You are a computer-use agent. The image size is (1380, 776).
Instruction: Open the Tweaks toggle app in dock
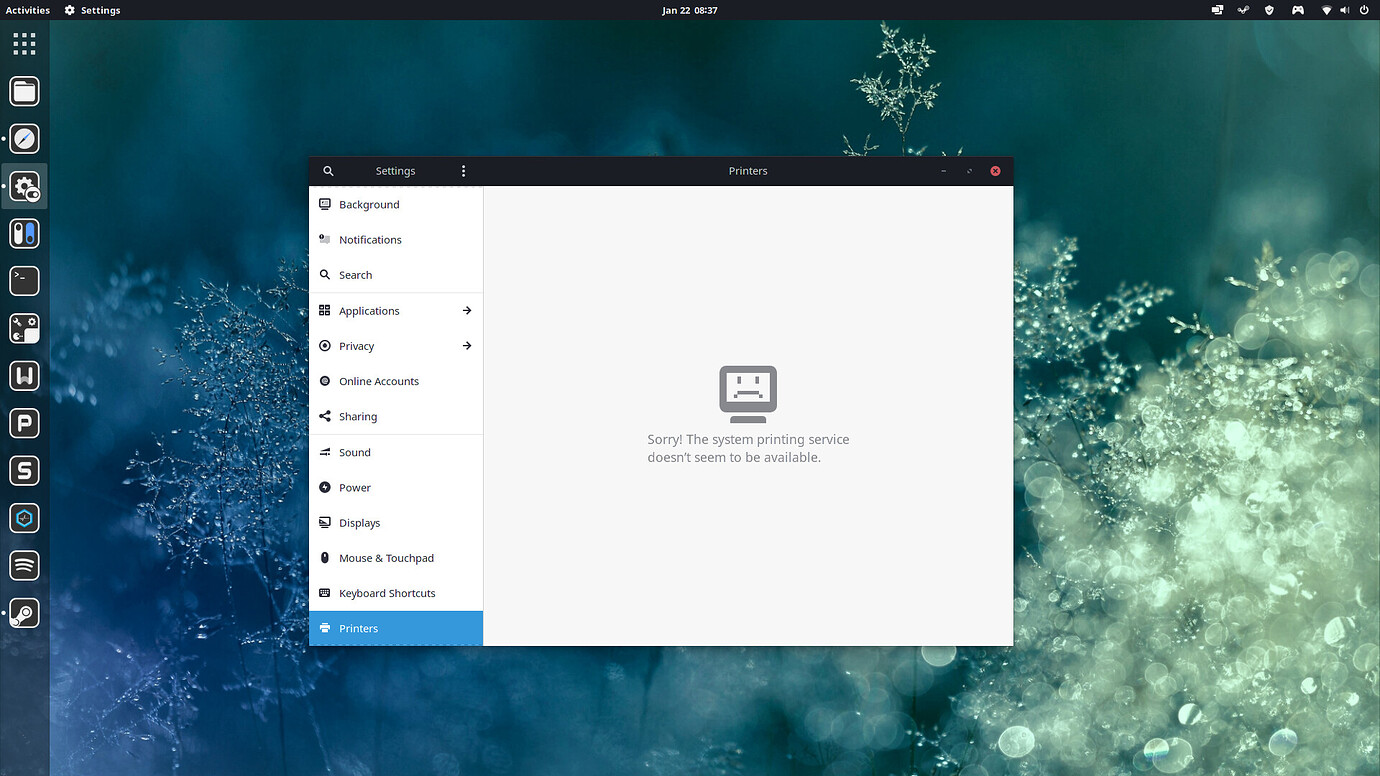coord(24,234)
